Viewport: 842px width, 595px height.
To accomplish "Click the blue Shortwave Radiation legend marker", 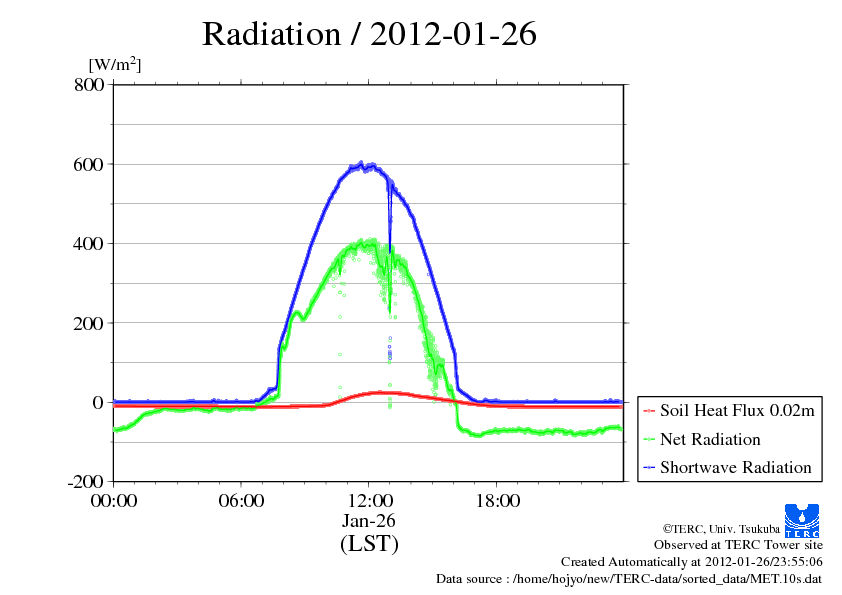I will click(649, 468).
